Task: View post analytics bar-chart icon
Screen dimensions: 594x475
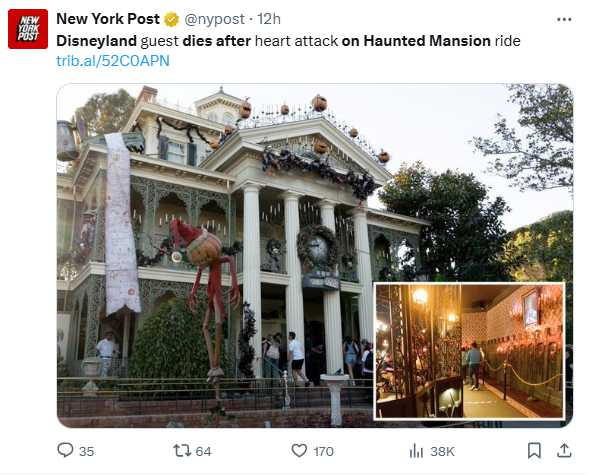Action: pyautogui.click(x=416, y=451)
